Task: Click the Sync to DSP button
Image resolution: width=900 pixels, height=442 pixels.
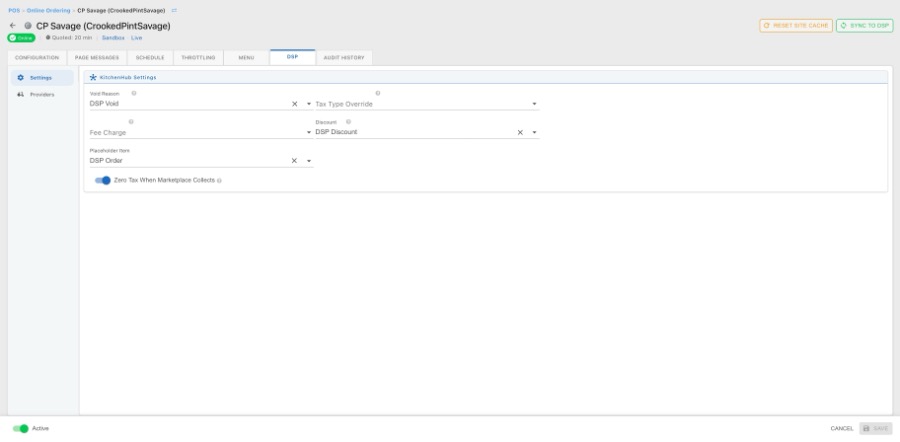Action: [x=864, y=25]
